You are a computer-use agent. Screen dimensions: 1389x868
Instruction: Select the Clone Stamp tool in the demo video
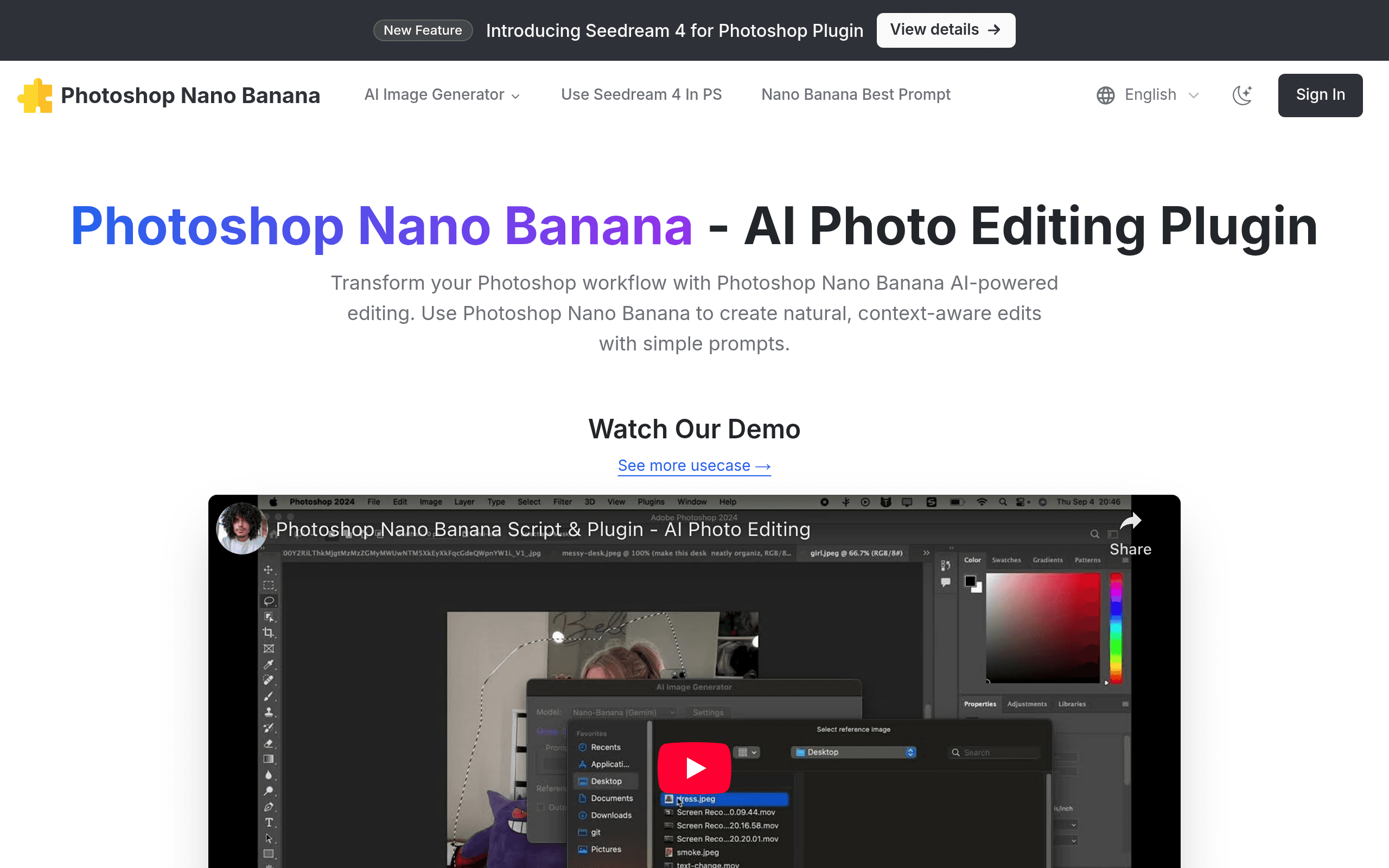[268, 712]
